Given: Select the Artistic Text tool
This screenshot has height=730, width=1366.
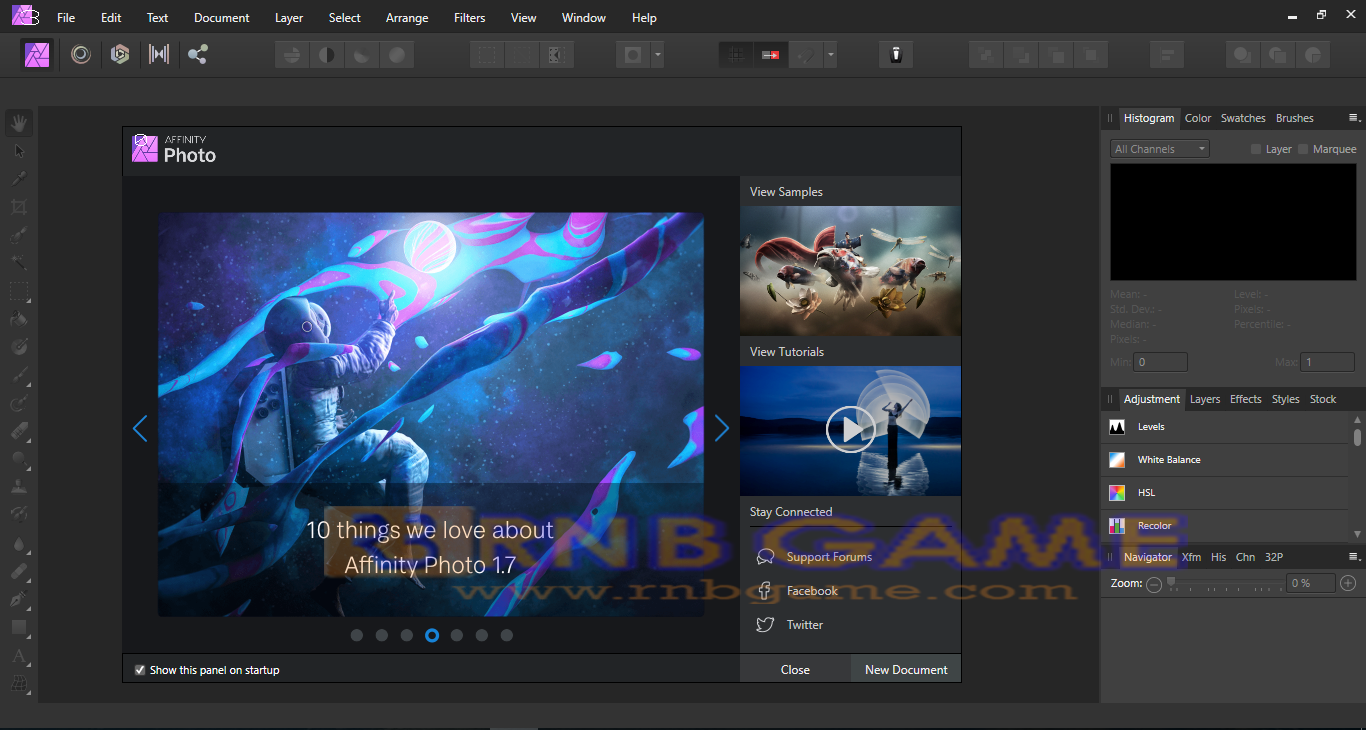Looking at the screenshot, I should point(19,656).
